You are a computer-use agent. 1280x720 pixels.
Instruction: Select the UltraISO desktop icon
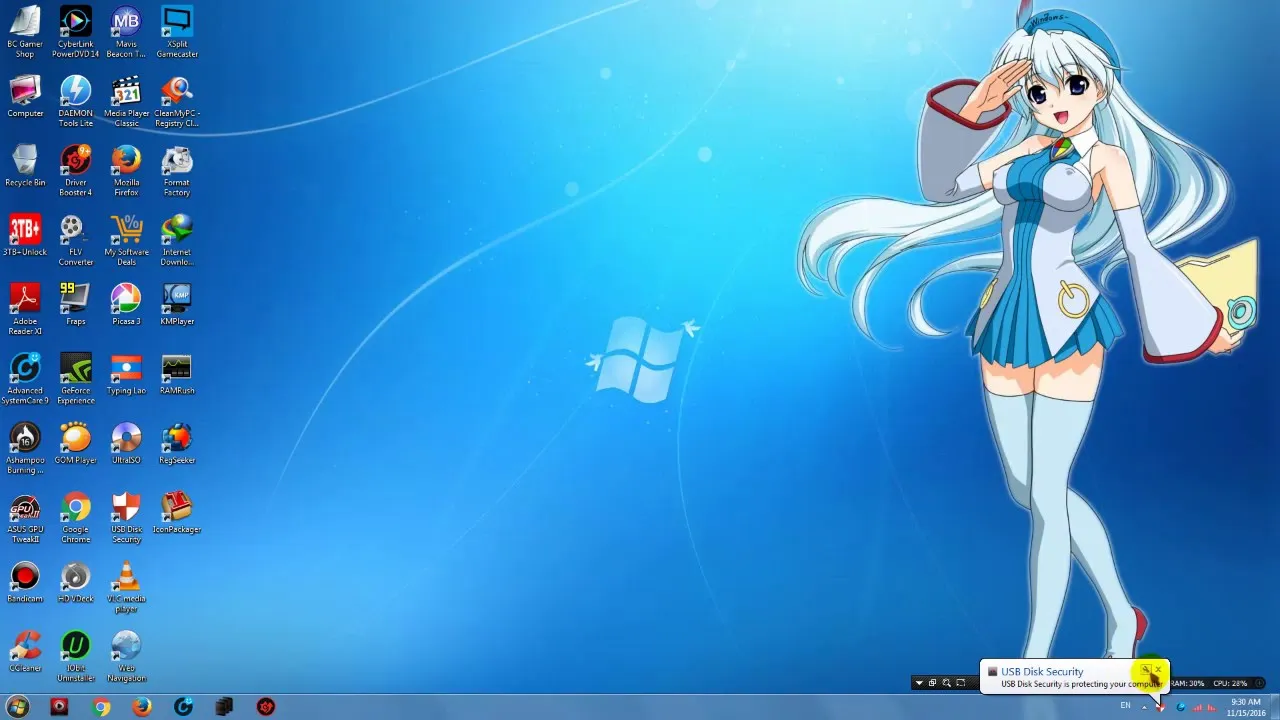coord(126,443)
